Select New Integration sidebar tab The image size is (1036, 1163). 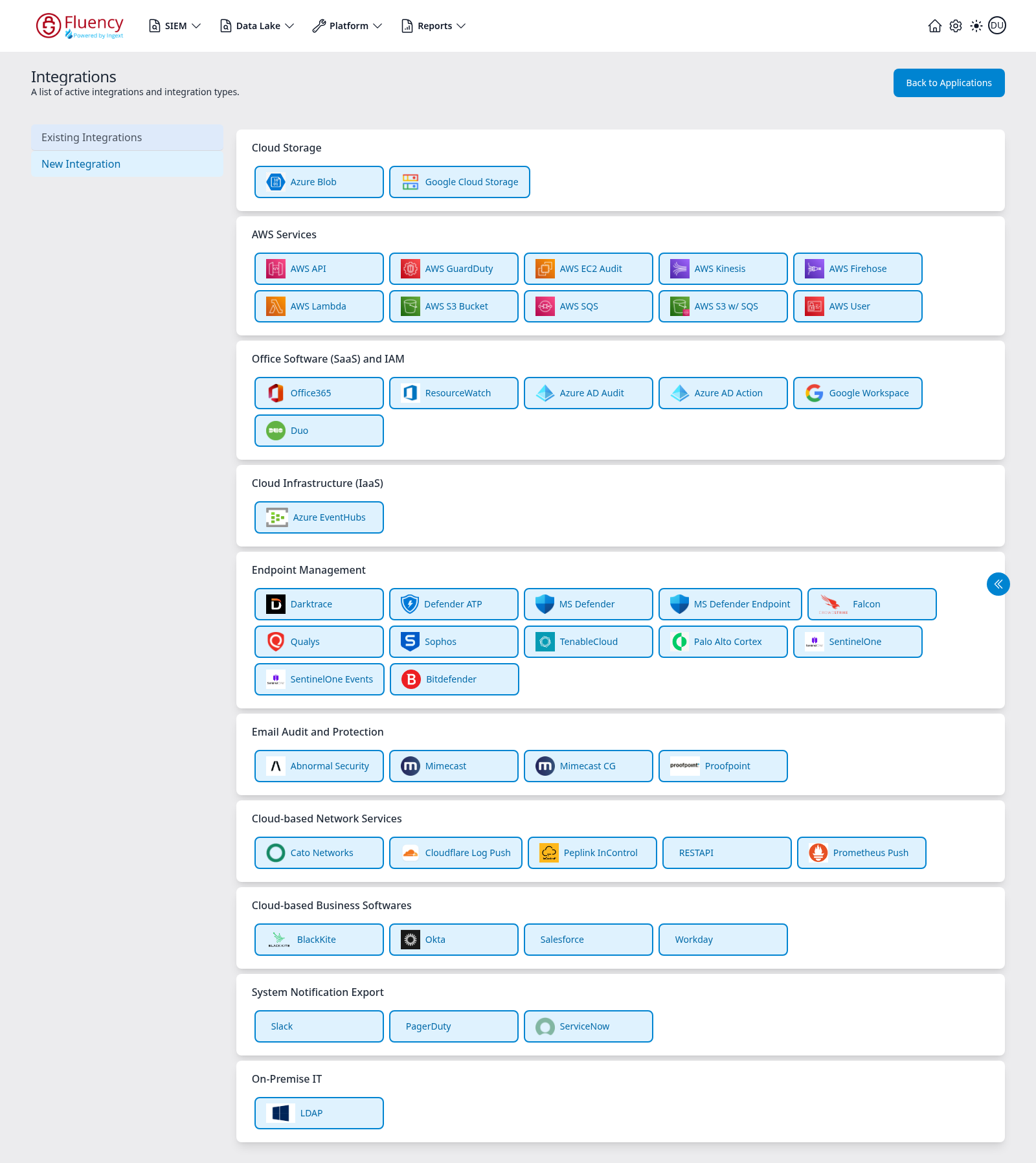pos(127,164)
